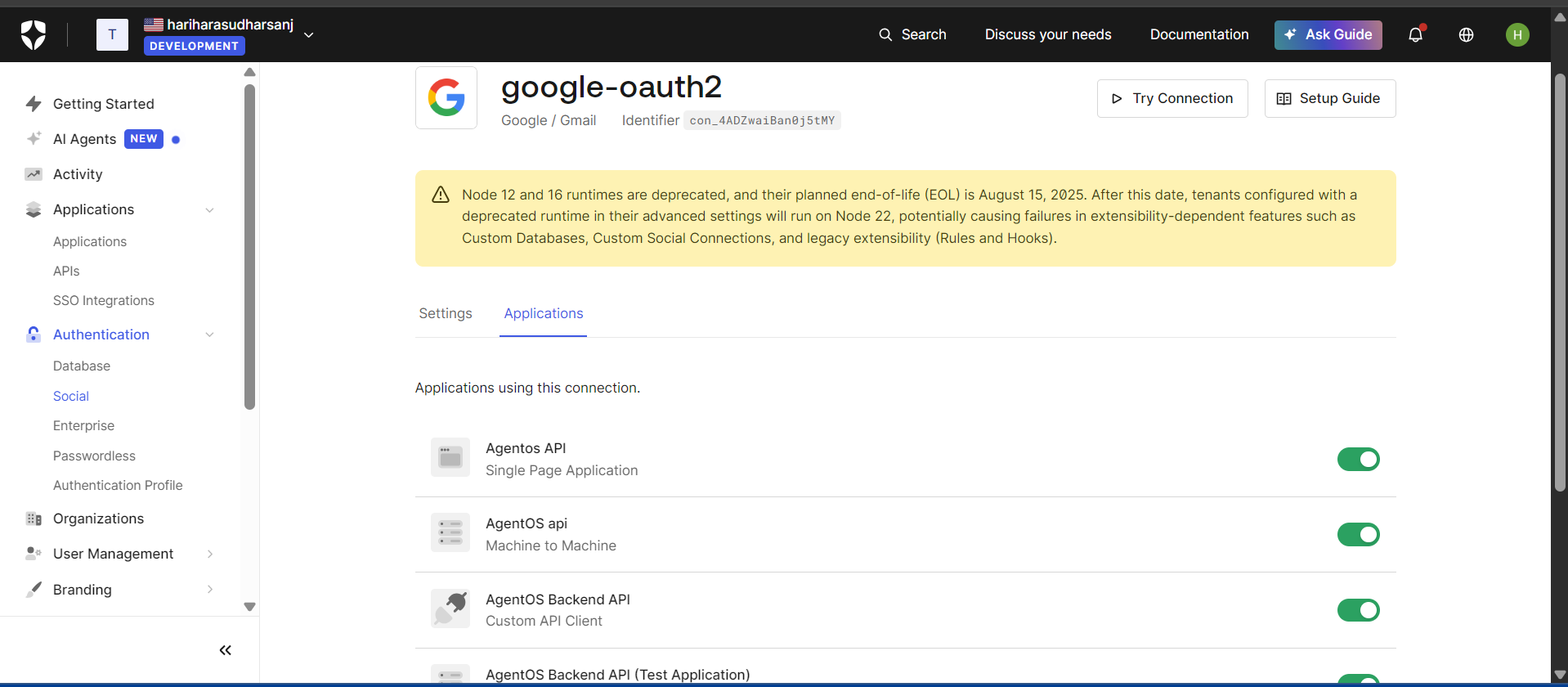Open the Organizations menu item
1568x687 pixels.
tap(98, 519)
